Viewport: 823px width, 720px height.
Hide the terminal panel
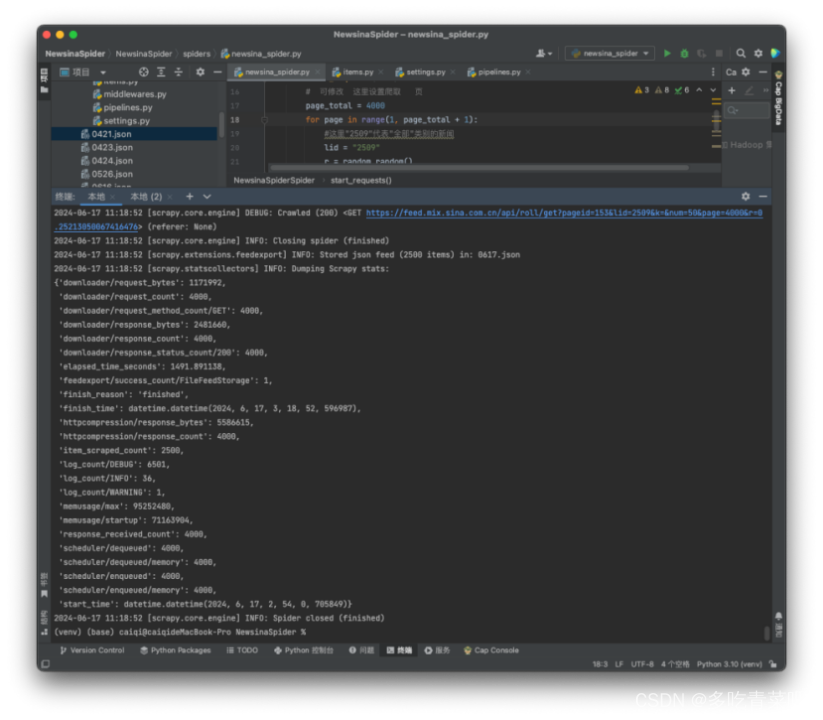(x=763, y=196)
